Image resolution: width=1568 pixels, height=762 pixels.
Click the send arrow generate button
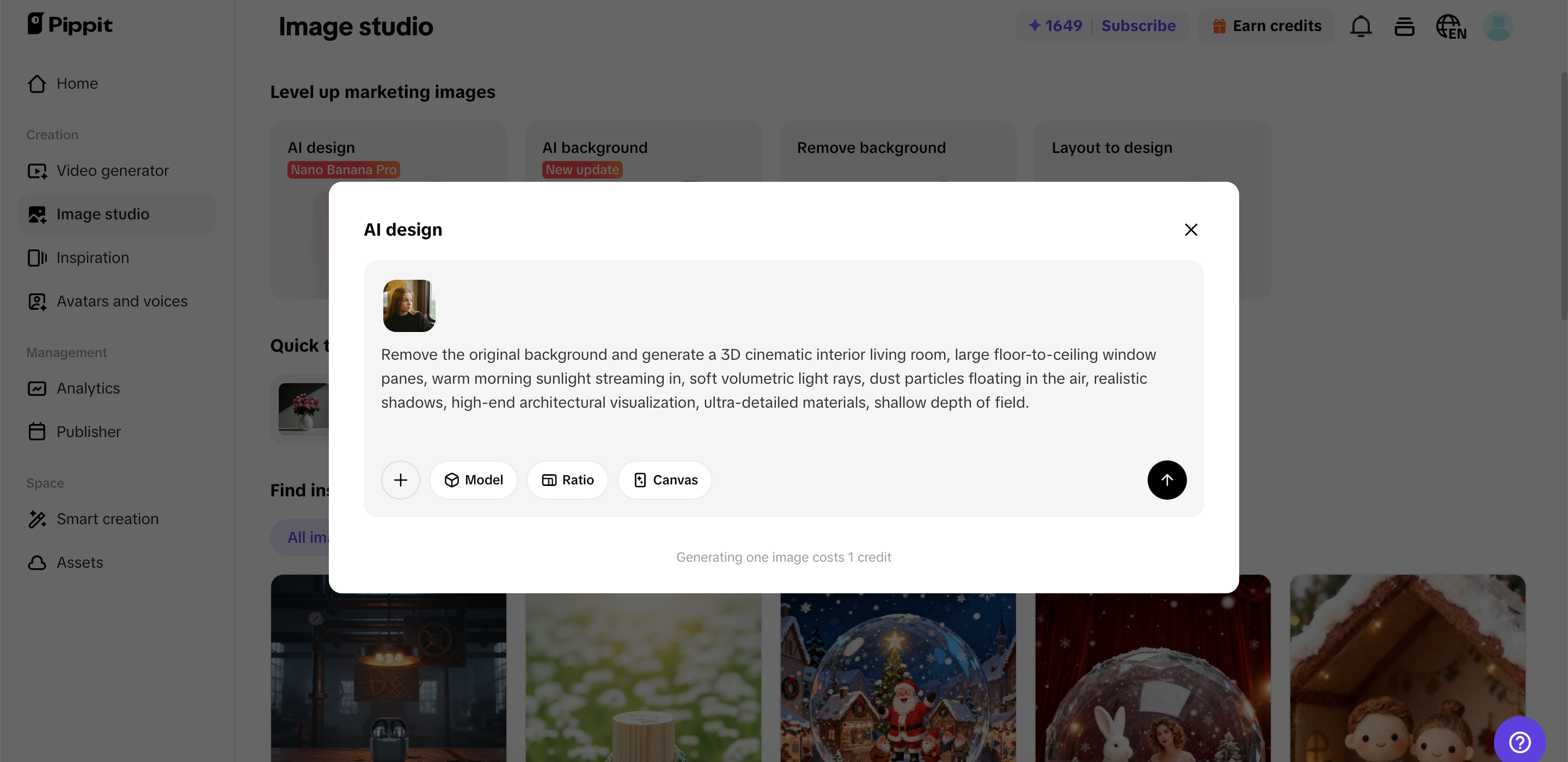(1166, 480)
